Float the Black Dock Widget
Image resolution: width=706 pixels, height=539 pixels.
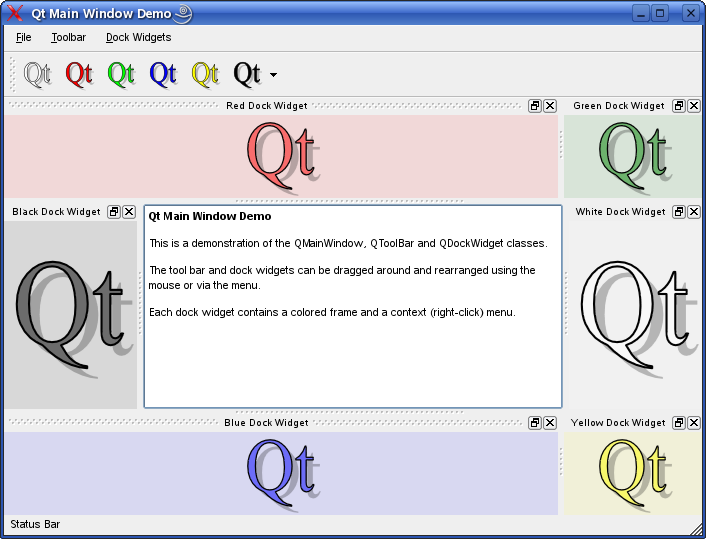(x=114, y=212)
